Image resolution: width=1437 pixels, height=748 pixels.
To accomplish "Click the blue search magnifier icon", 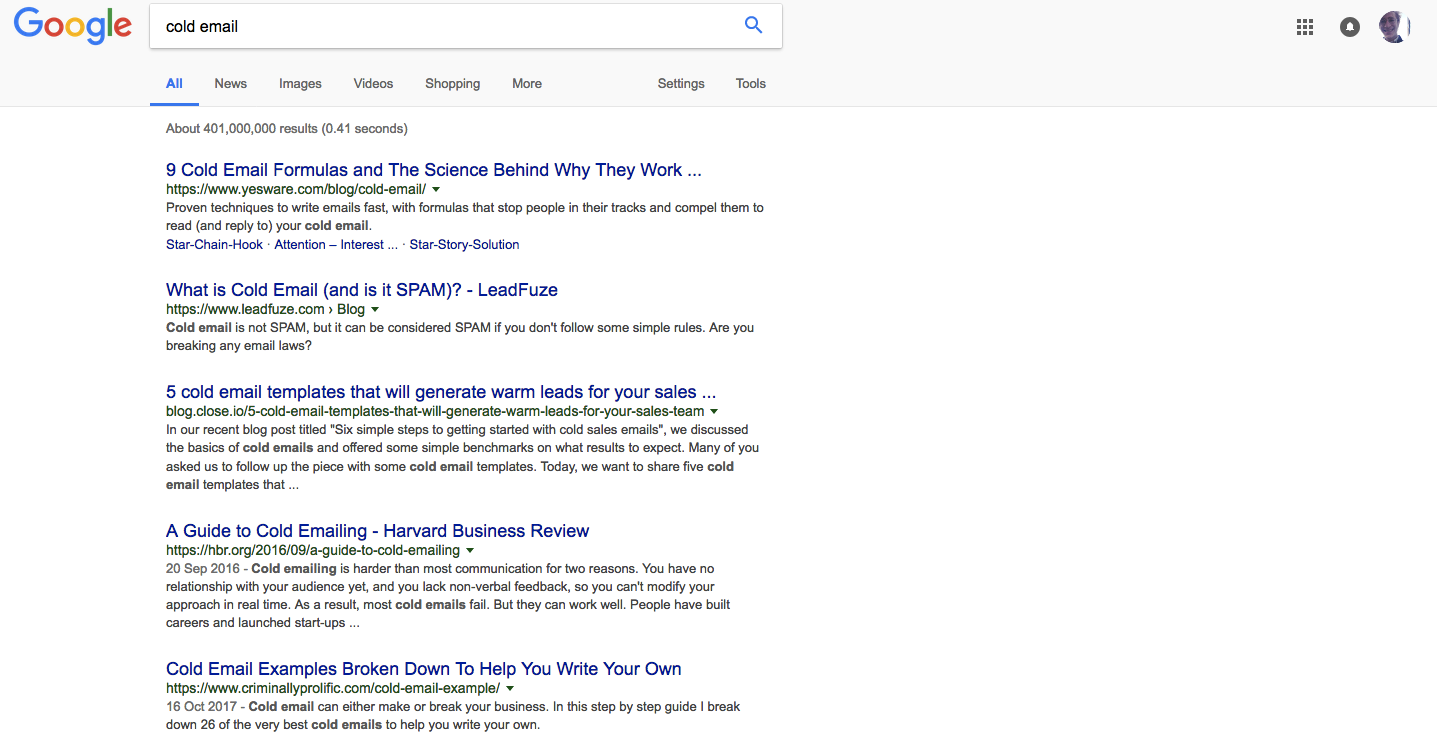I will 753,26.
